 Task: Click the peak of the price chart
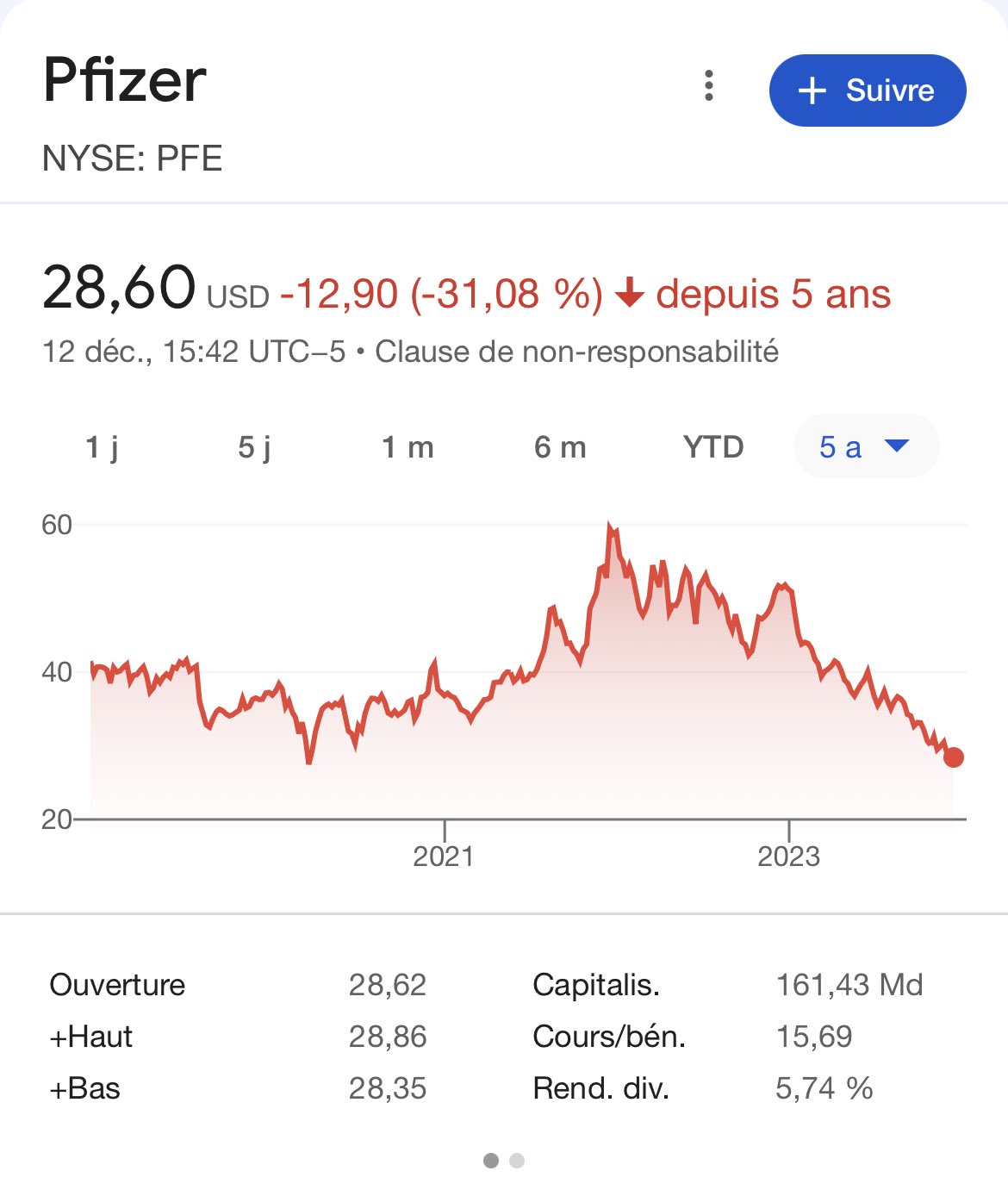(x=610, y=526)
